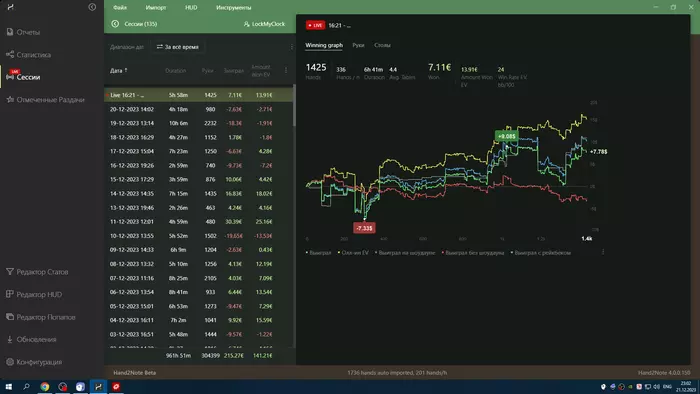Select session 14-12-2023 14:35
This screenshot has width=700, height=394.
(199, 194)
